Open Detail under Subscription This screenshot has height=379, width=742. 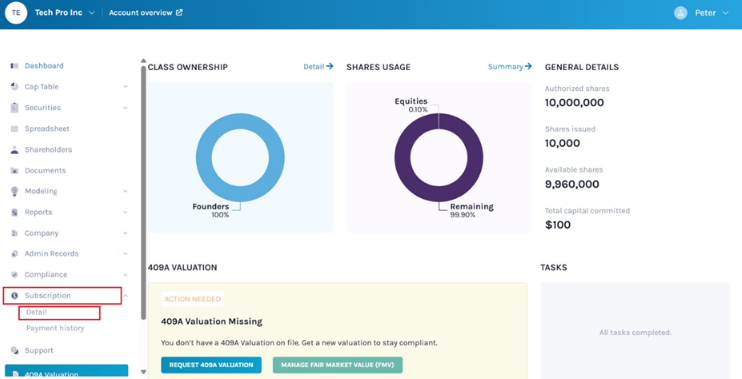(x=37, y=312)
